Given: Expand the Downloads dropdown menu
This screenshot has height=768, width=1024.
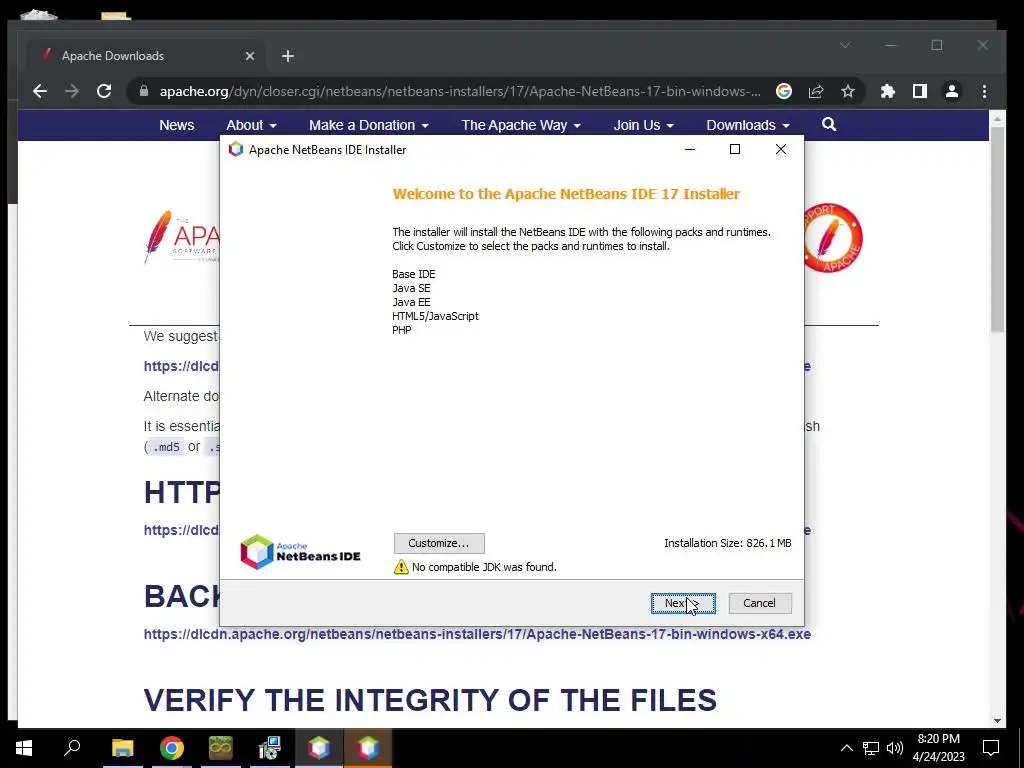Looking at the screenshot, I should pos(748,125).
